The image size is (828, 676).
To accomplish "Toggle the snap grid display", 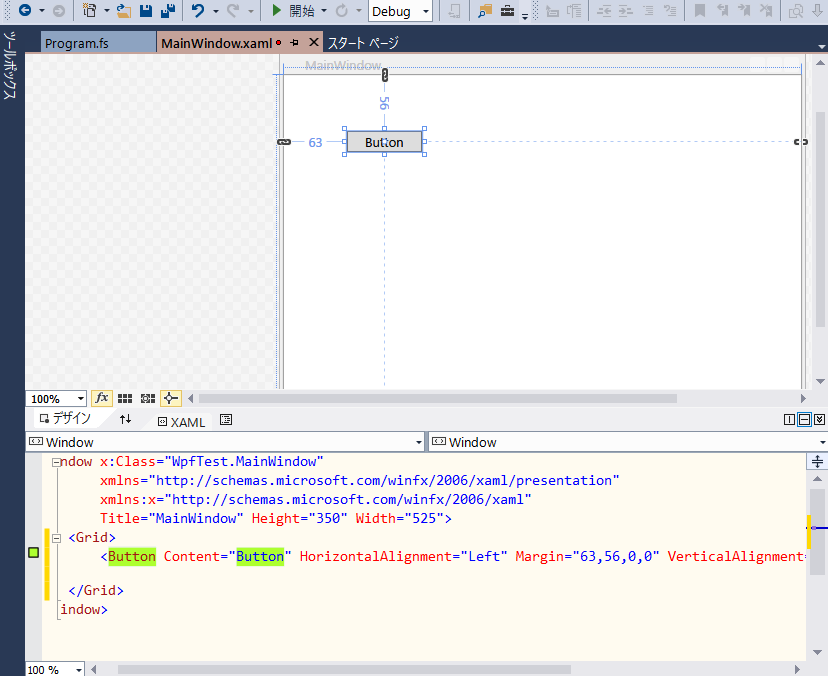I will (125, 399).
